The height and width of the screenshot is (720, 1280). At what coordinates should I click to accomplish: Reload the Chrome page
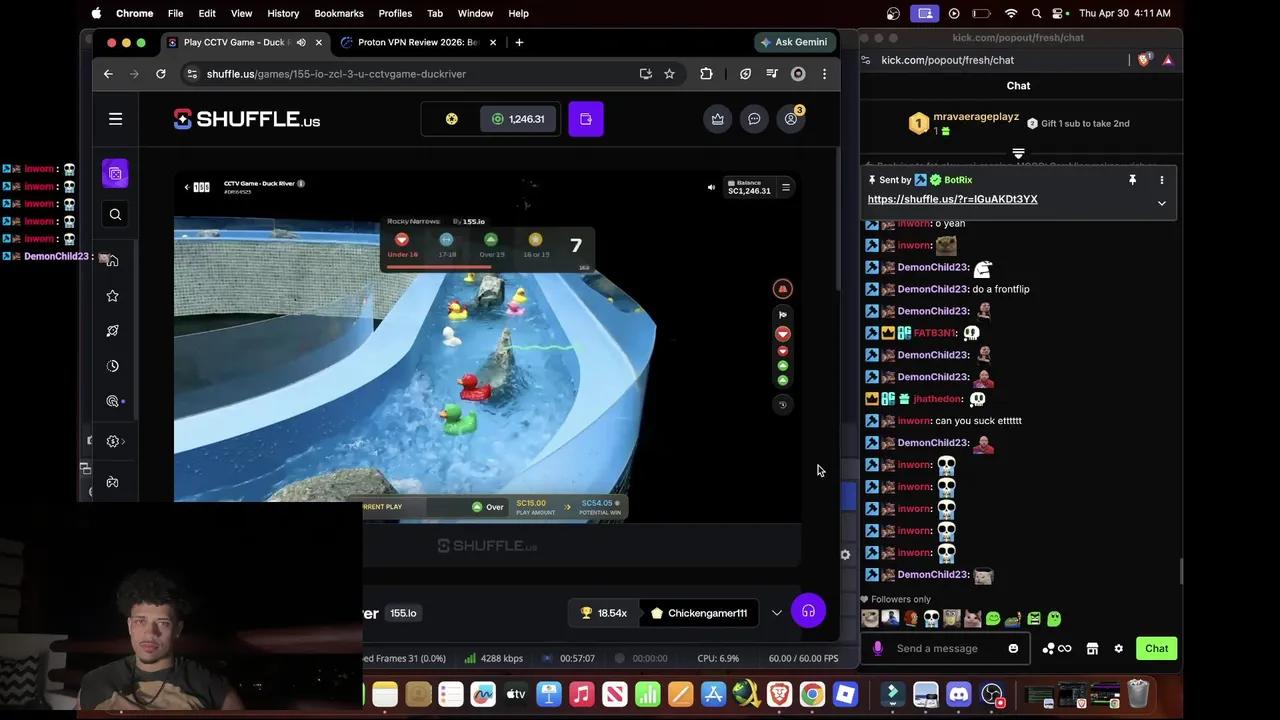point(160,74)
